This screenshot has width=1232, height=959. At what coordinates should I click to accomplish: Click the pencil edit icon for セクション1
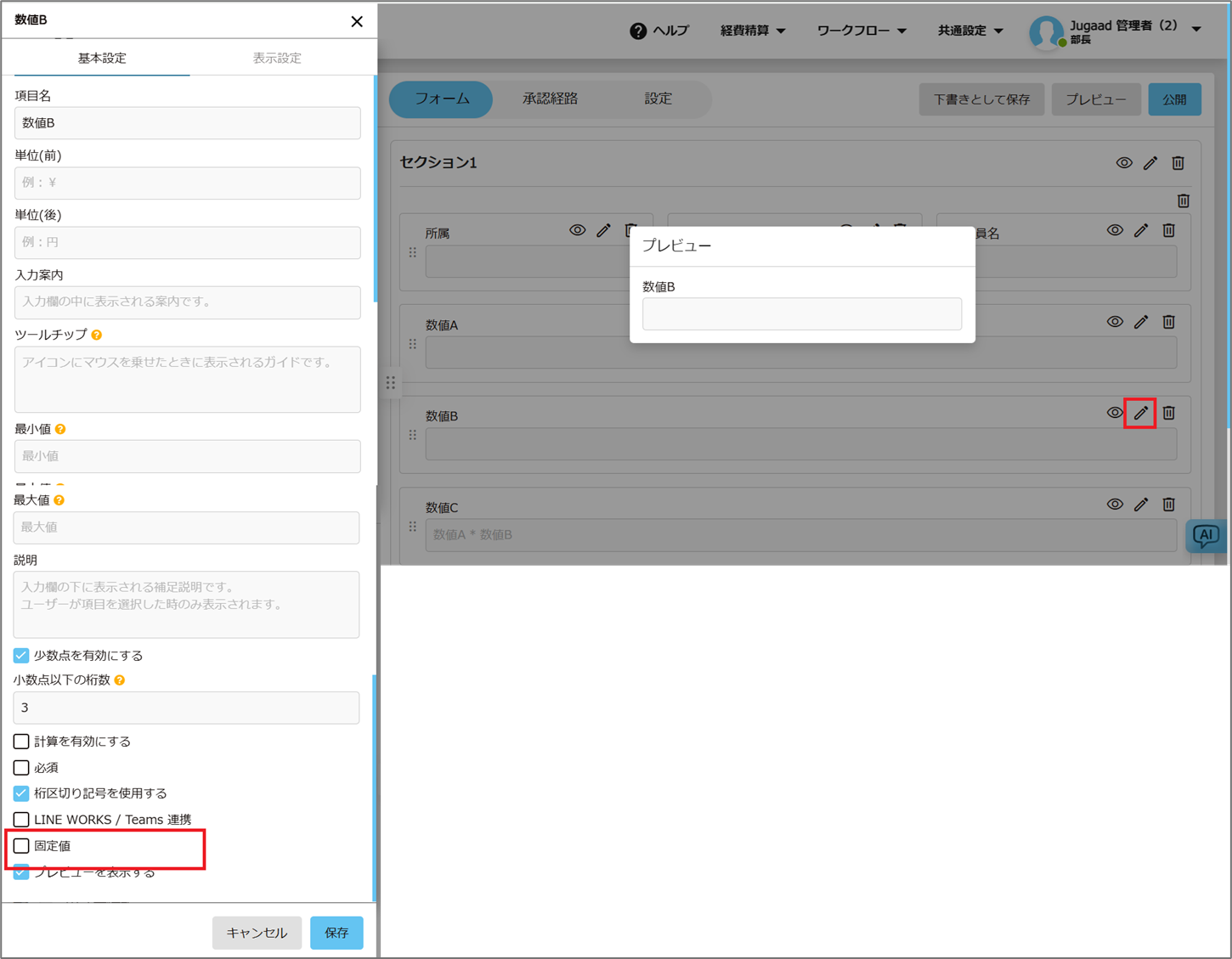(1150, 163)
